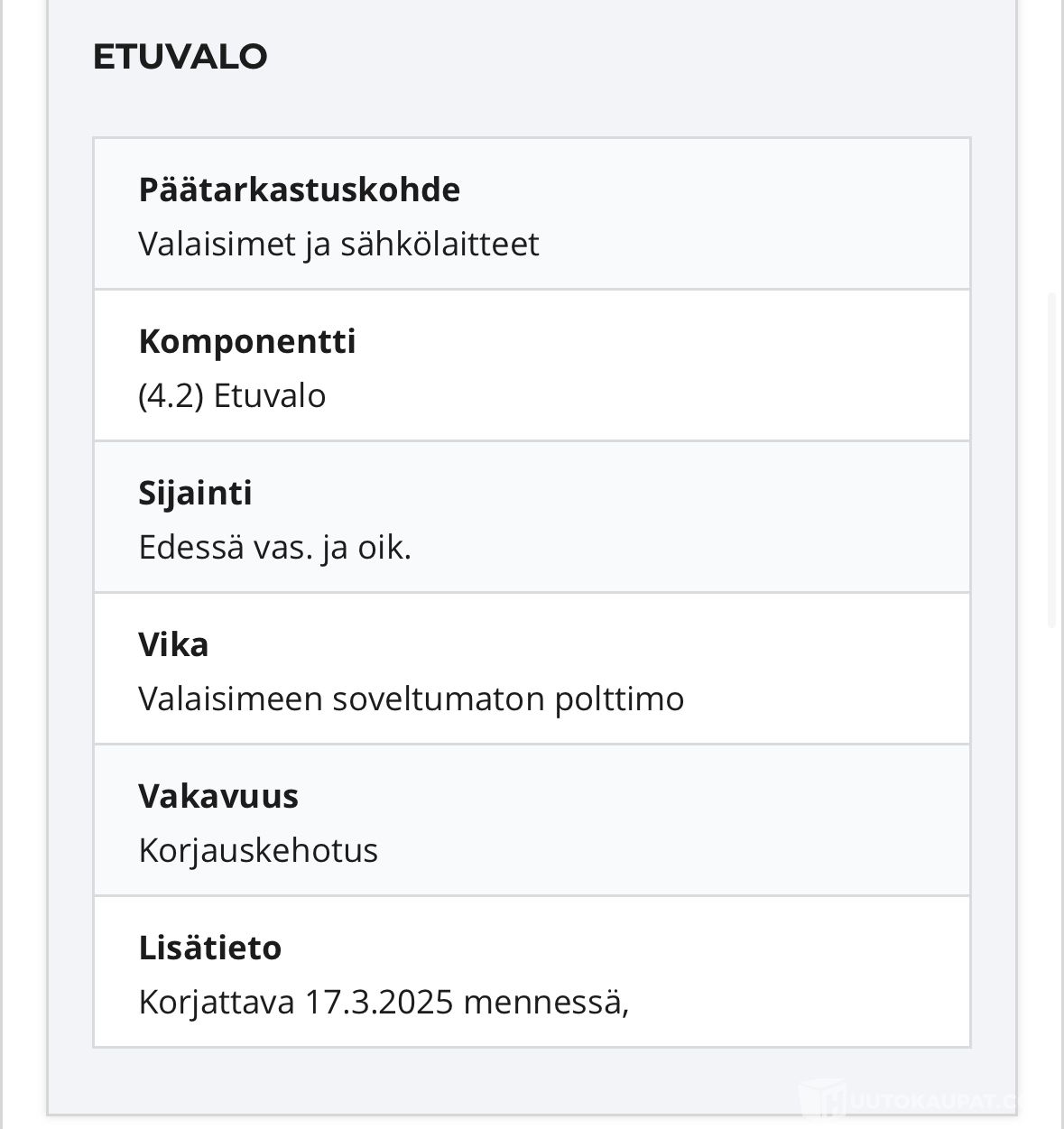The height and width of the screenshot is (1129, 1064).
Task: Click the '(4.2)' component code
Action: tap(171, 395)
